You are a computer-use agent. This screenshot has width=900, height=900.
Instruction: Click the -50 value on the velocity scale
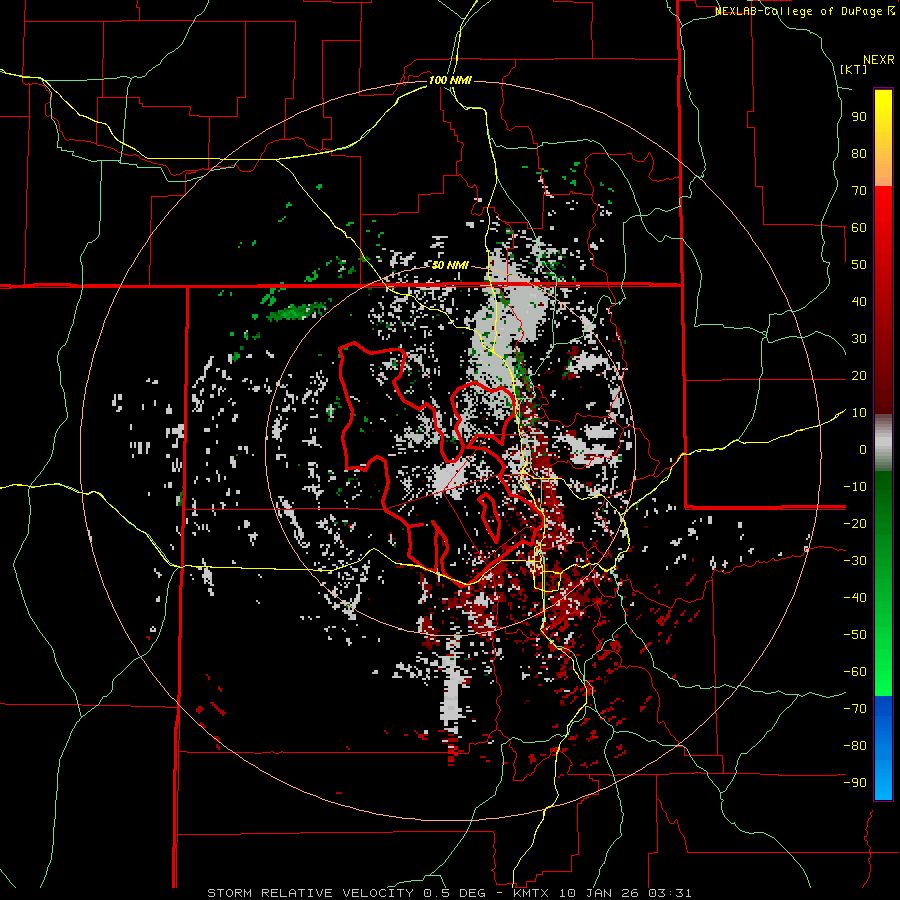[x=855, y=634]
